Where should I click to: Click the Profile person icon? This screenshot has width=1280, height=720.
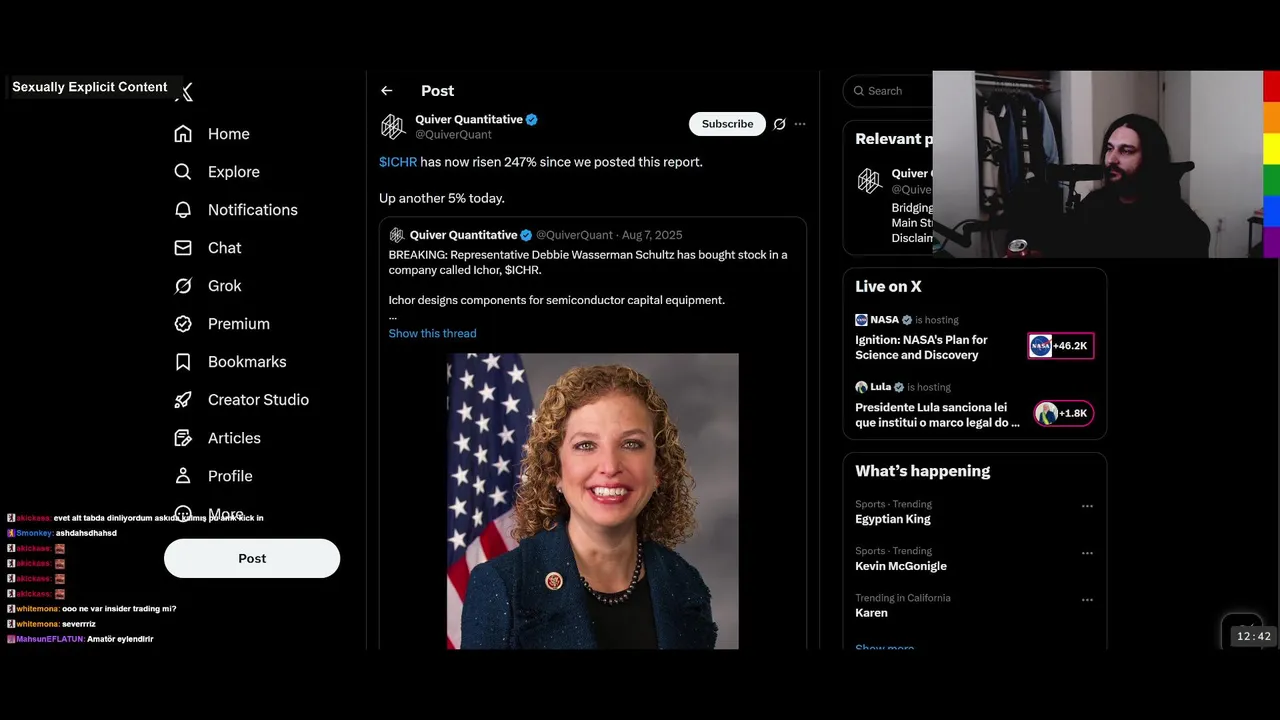click(183, 476)
